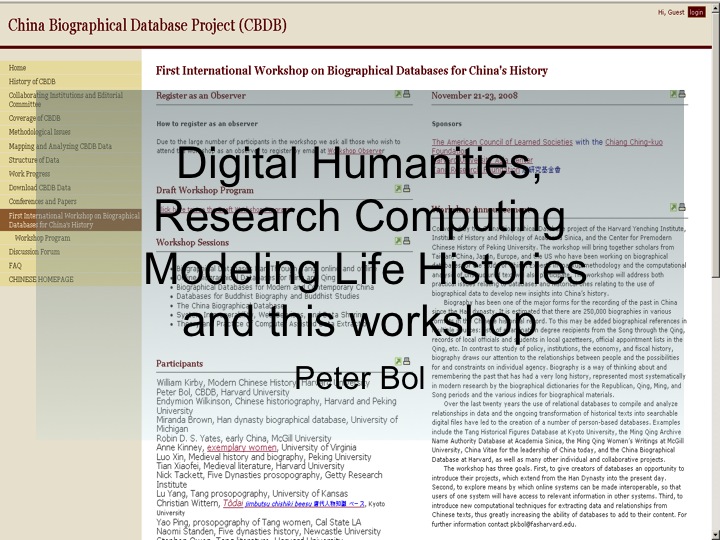720x540 pixels.
Task: Click 'How to register as an observer' heading
Action: coord(207,124)
